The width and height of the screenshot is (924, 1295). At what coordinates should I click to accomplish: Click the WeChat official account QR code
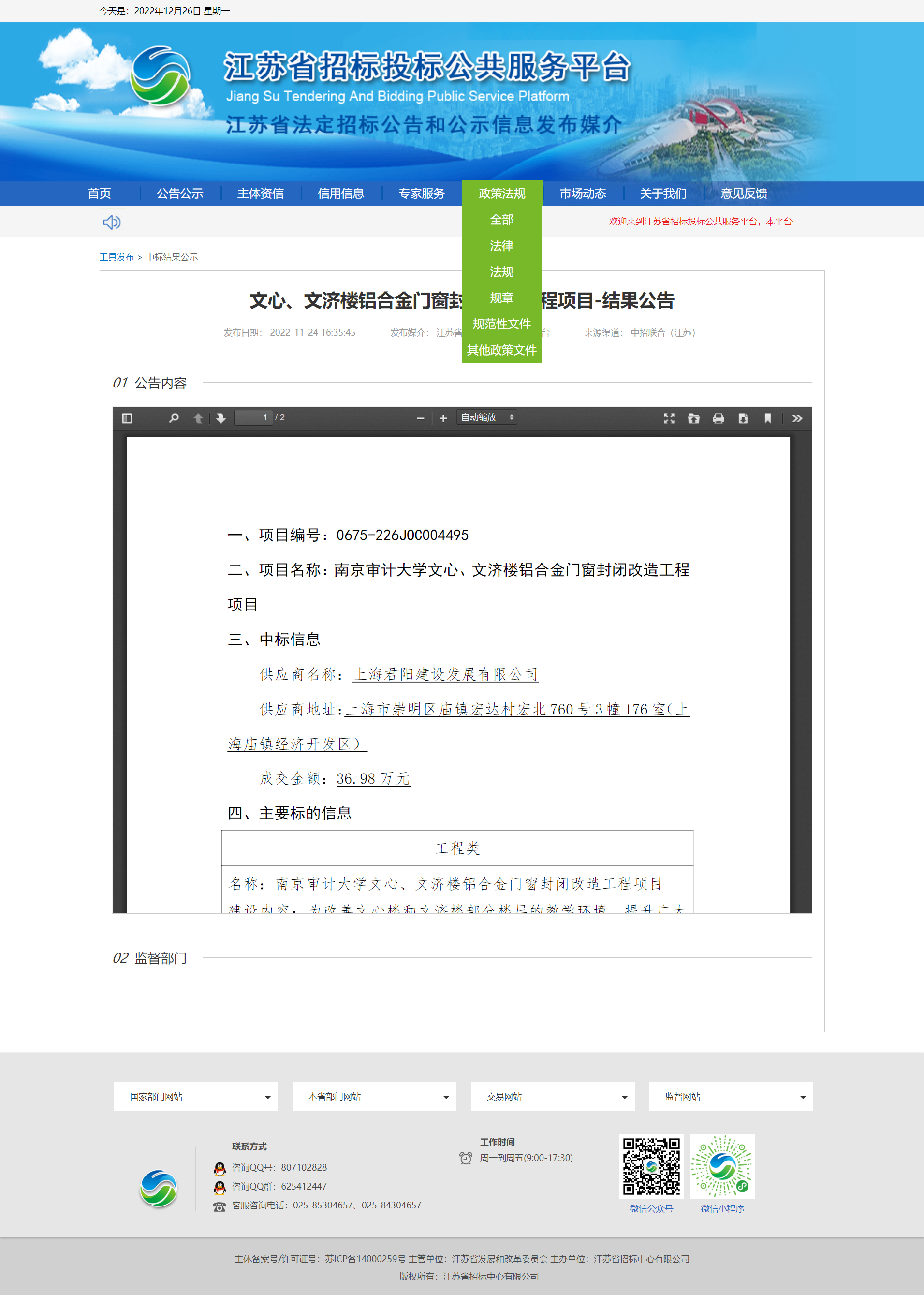click(651, 1166)
